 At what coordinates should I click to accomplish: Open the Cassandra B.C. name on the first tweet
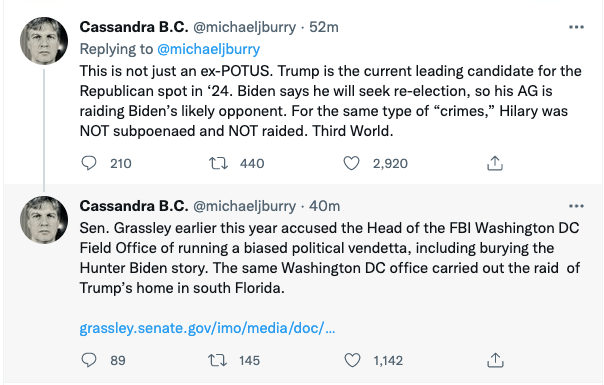(134, 27)
